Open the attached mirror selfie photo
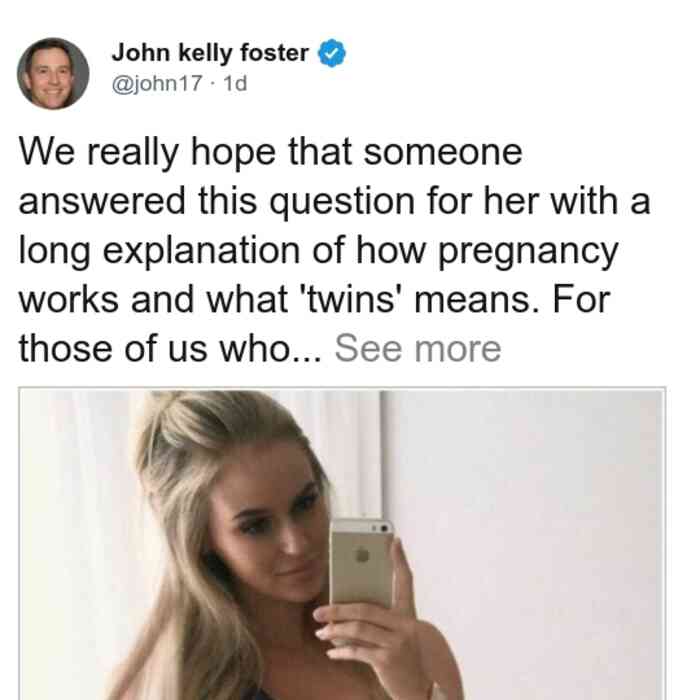 click(342, 544)
